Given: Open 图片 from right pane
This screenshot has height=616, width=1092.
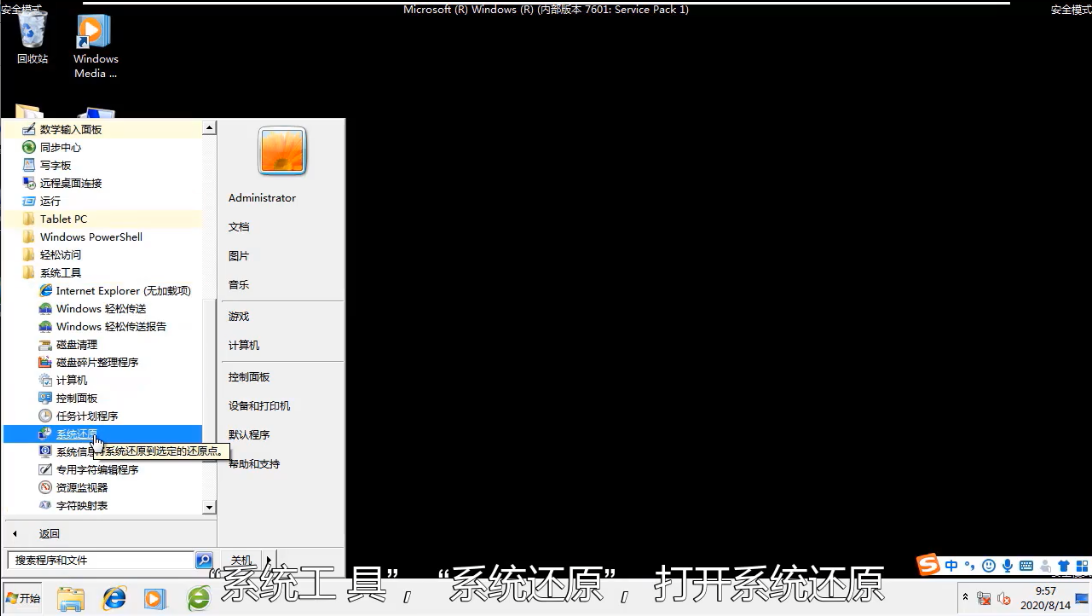Looking at the screenshot, I should point(239,256).
